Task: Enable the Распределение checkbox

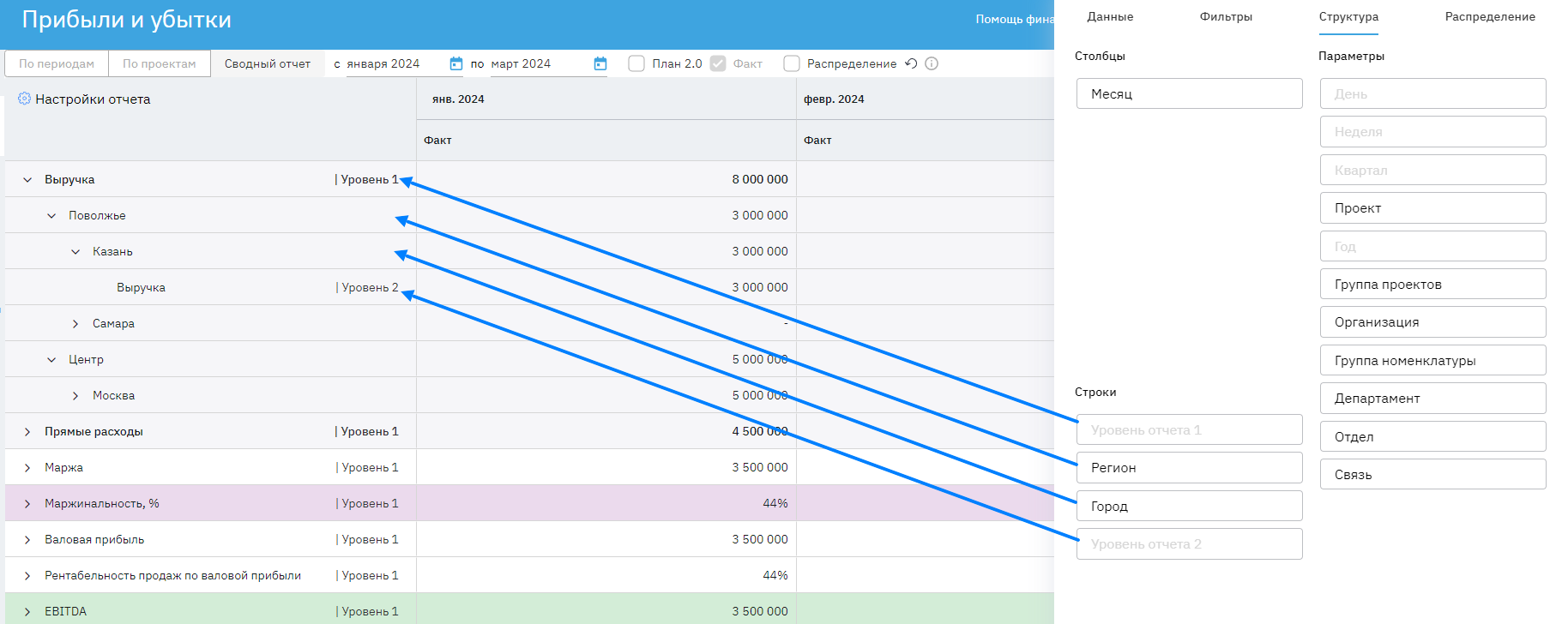Action: (x=792, y=63)
